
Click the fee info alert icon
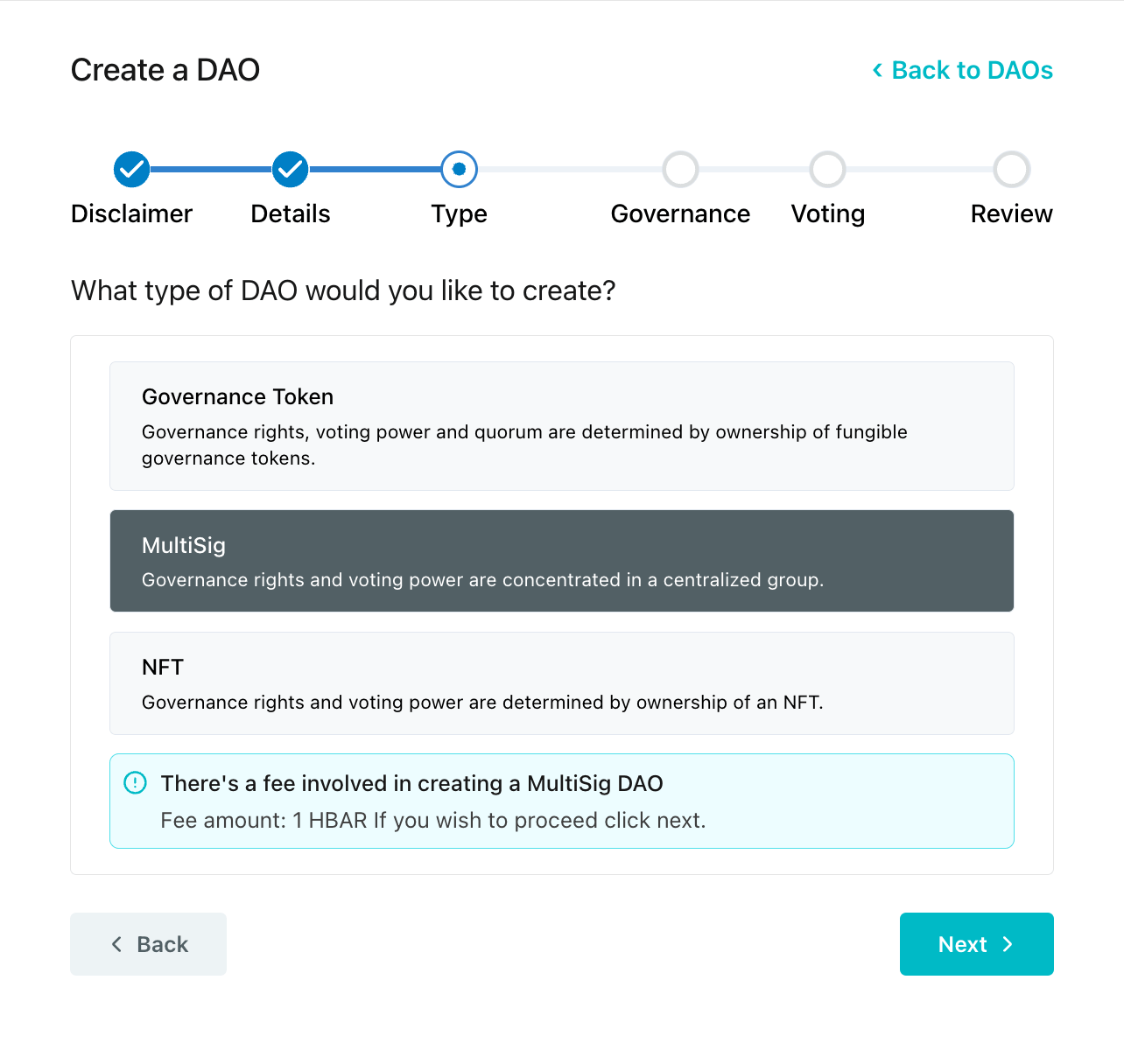135,782
